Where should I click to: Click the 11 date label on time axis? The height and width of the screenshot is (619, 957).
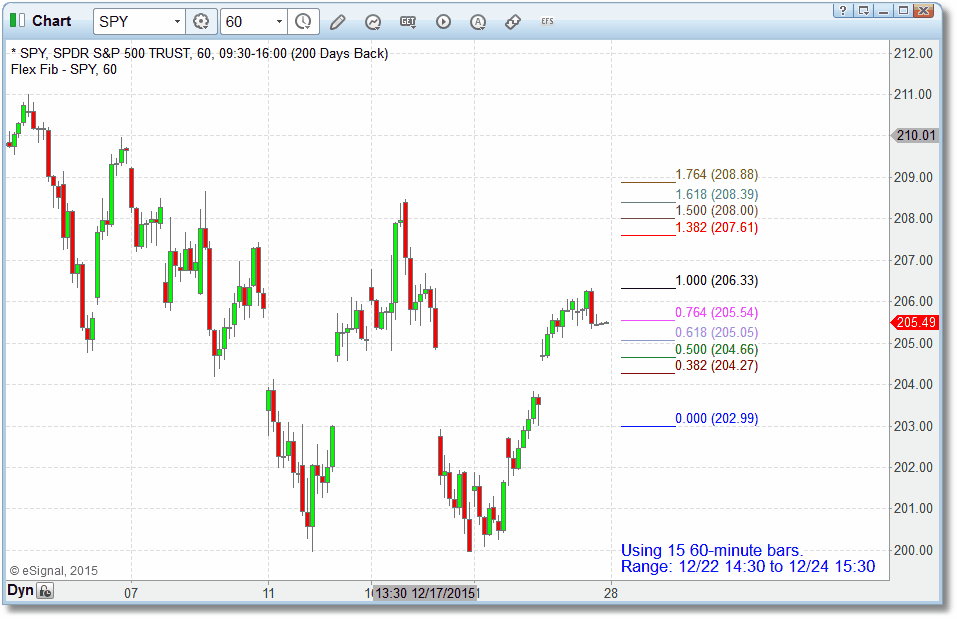click(x=269, y=593)
